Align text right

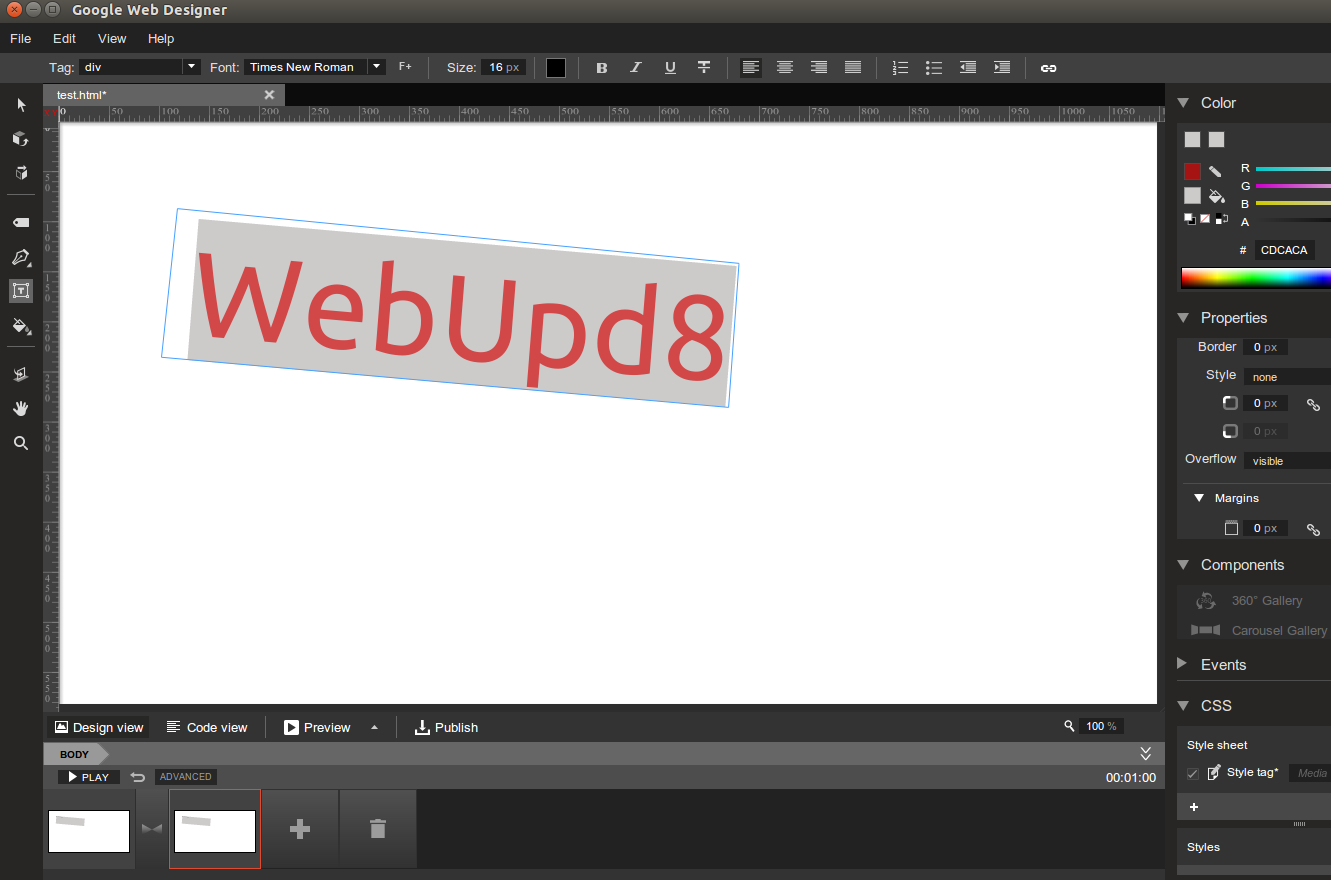tap(819, 67)
